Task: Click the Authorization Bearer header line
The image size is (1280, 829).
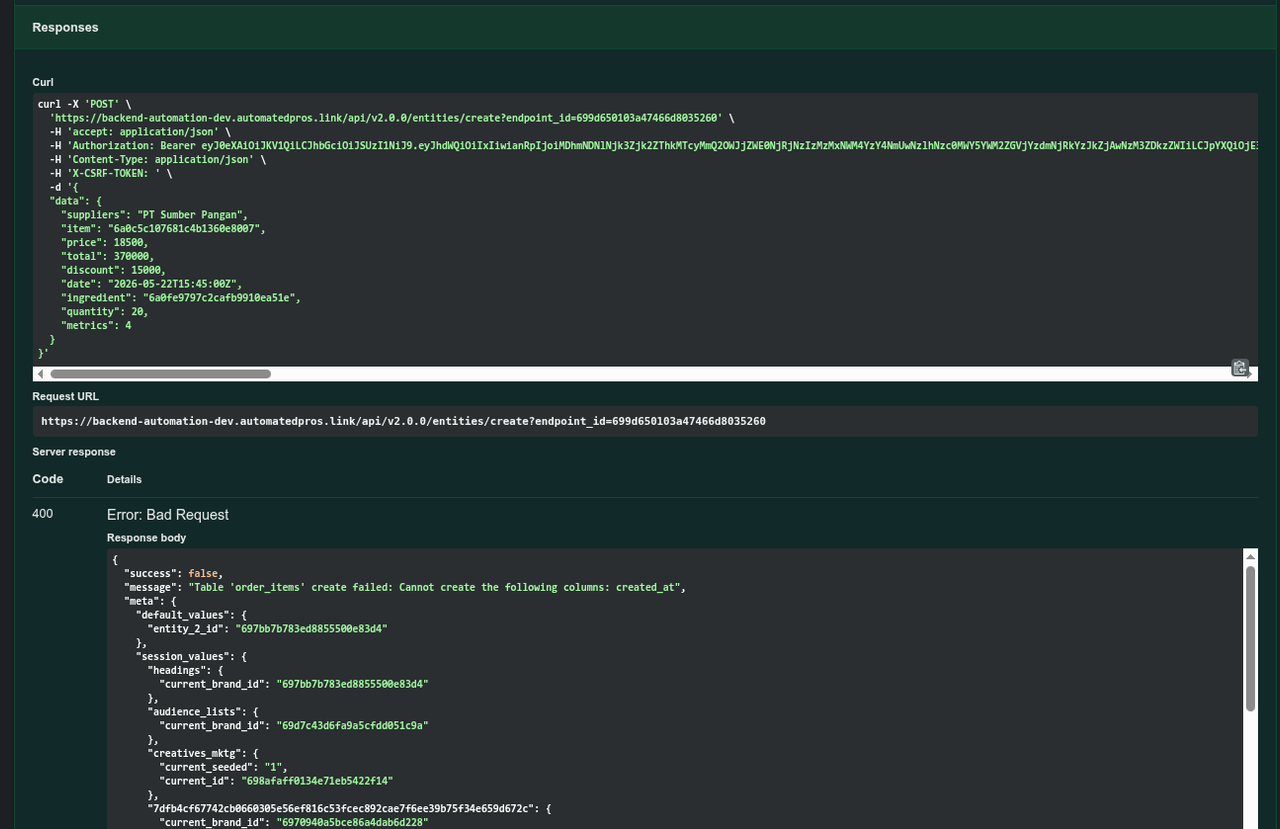Action: coord(653,146)
